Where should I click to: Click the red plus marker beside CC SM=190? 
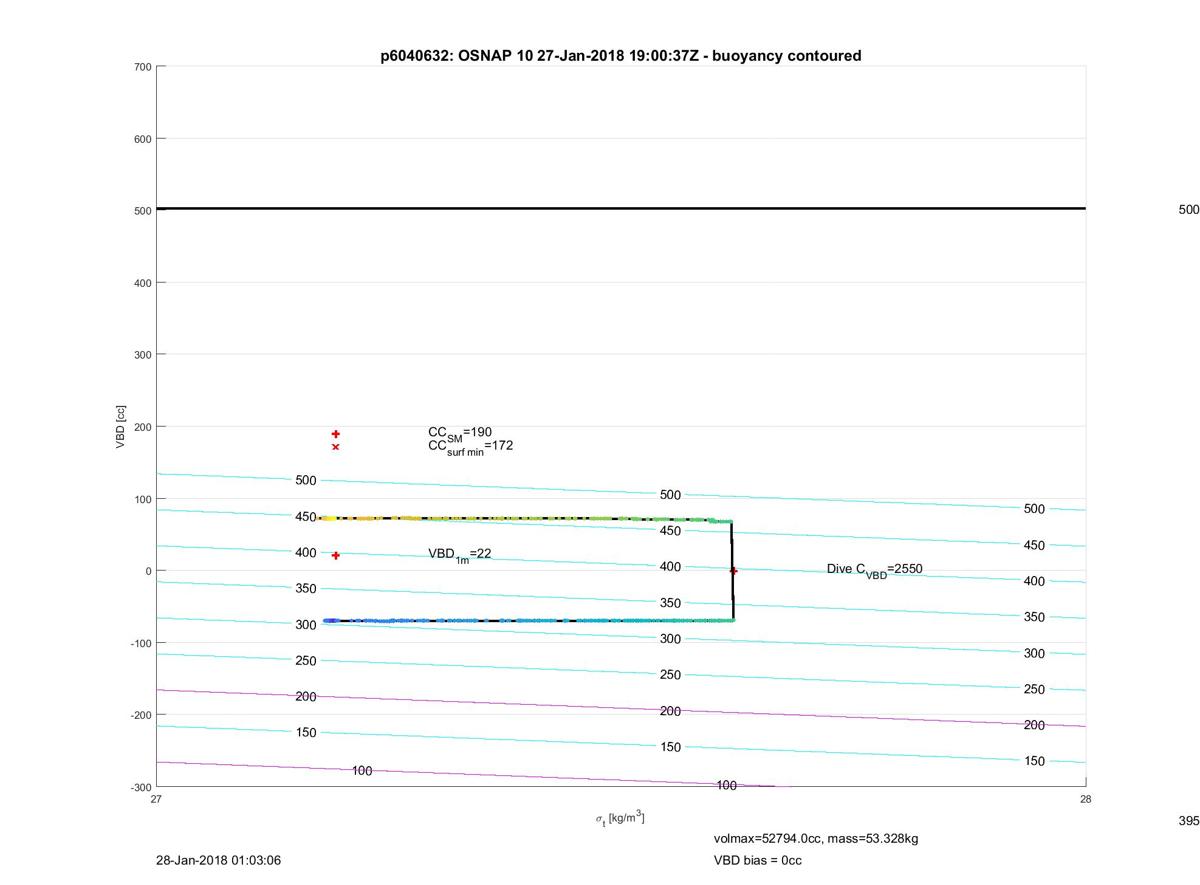(x=336, y=434)
